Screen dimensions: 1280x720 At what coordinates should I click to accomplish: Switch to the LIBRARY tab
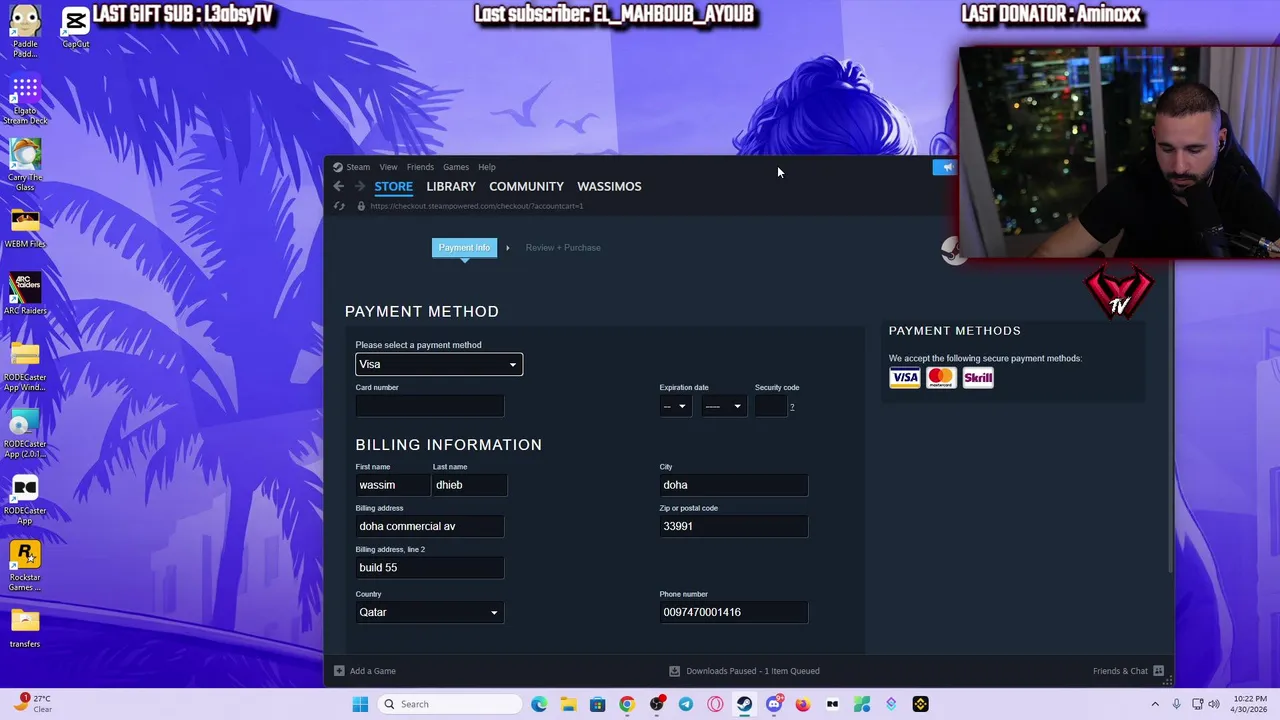point(451,186)
